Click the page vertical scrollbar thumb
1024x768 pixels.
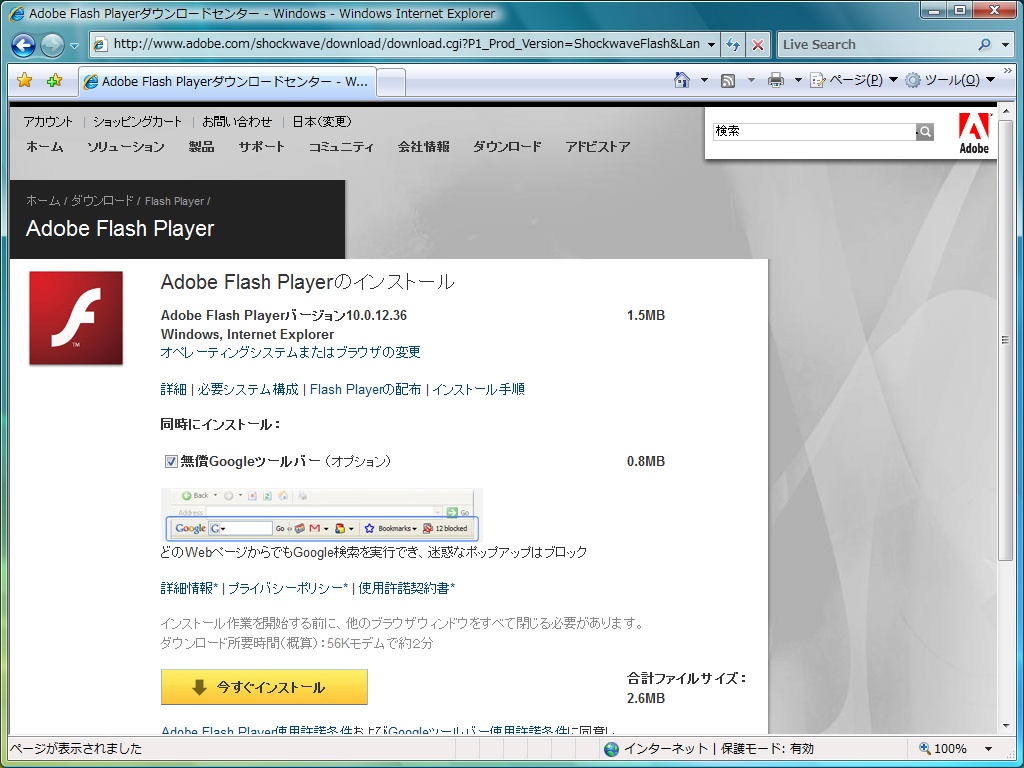pos(1005,340)
